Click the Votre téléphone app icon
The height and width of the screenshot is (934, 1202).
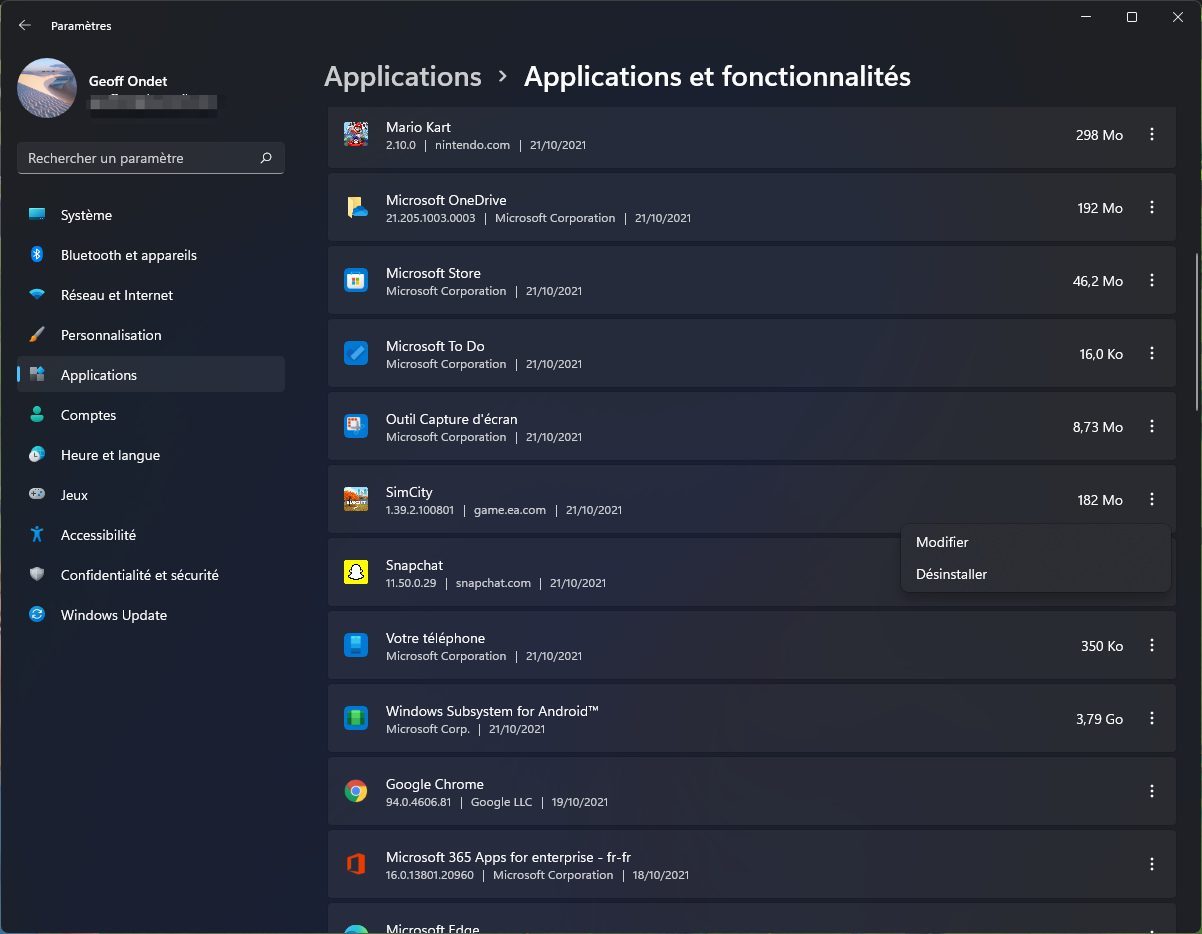point(355,646)
